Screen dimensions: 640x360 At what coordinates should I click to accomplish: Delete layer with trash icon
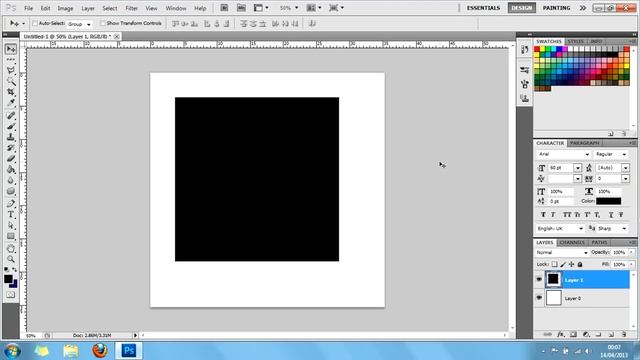click(624, 334)
